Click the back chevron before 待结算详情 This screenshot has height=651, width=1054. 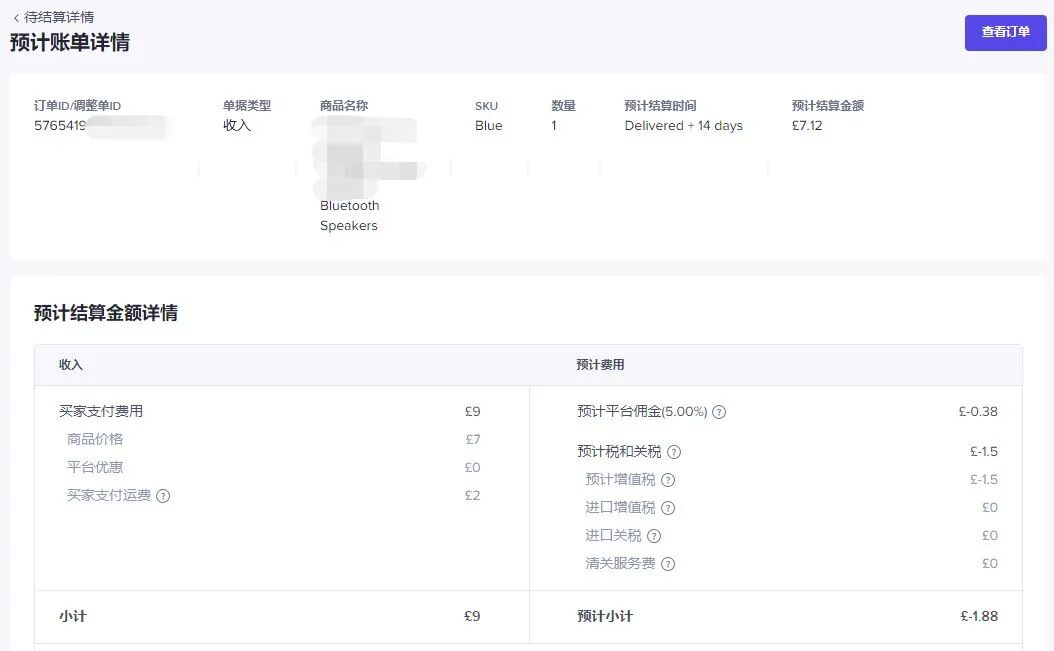pos(16,18)
